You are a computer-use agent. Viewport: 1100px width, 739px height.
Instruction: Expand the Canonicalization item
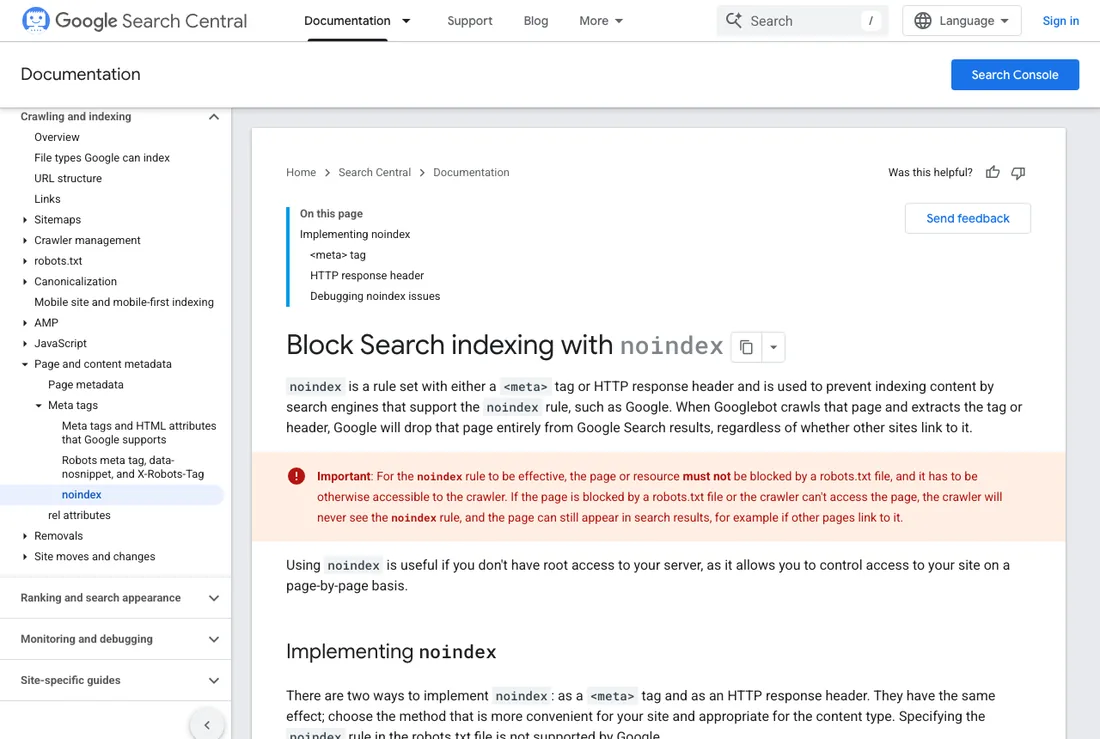pos(25,281)
